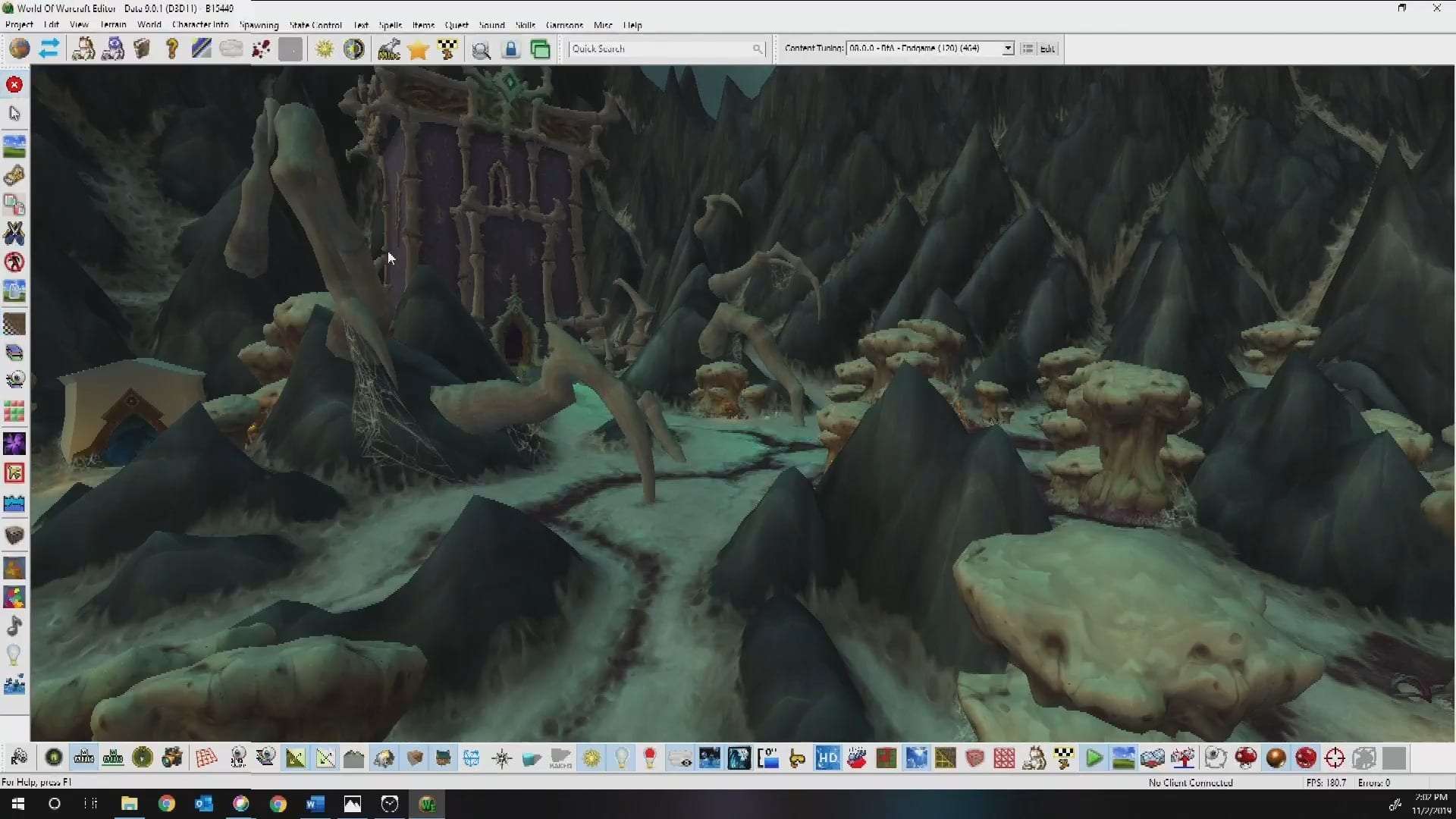1456x819 pixels.
Task: Toggle the light bulb lighting option
Action: [x=621, y=758]
